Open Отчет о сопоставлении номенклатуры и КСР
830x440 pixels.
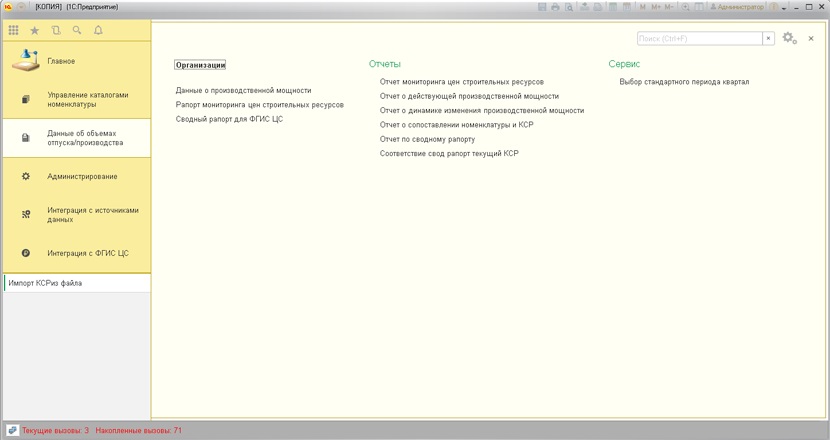[456, 125]
